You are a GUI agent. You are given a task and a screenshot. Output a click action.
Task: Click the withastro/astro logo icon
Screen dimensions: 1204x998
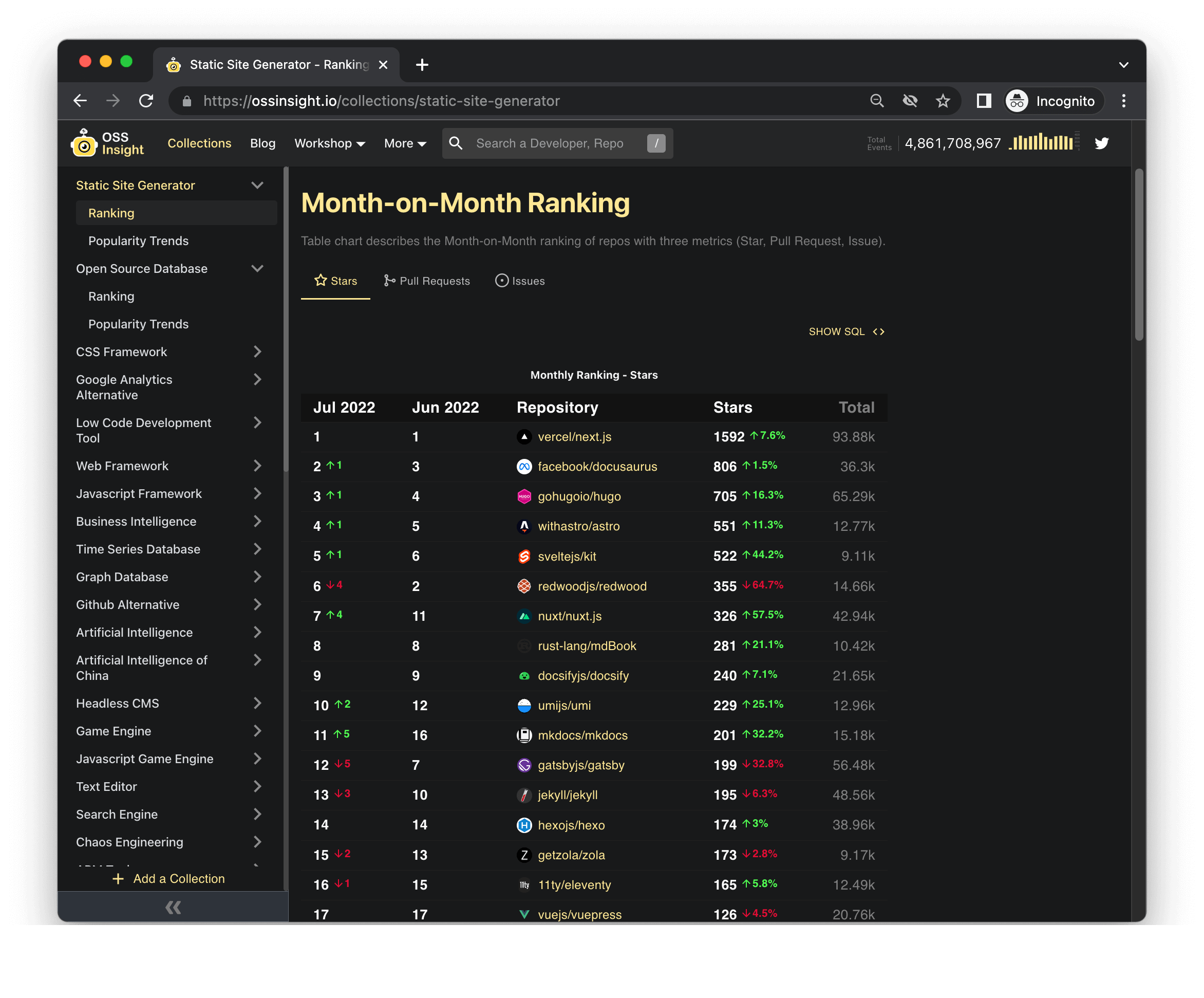click(x=524, y=527)
